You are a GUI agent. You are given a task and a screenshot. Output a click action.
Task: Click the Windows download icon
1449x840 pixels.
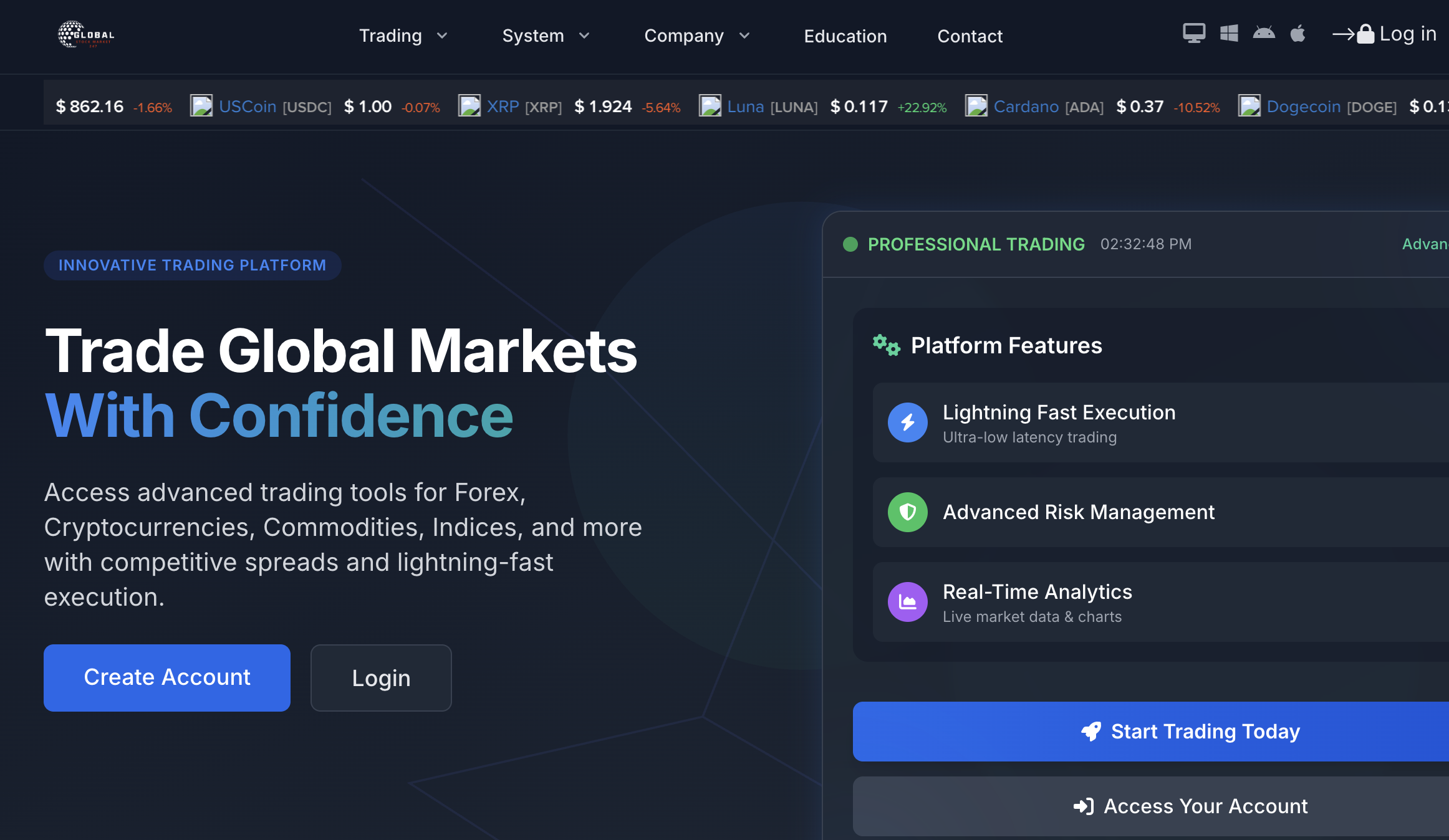tap(1229, 34)
